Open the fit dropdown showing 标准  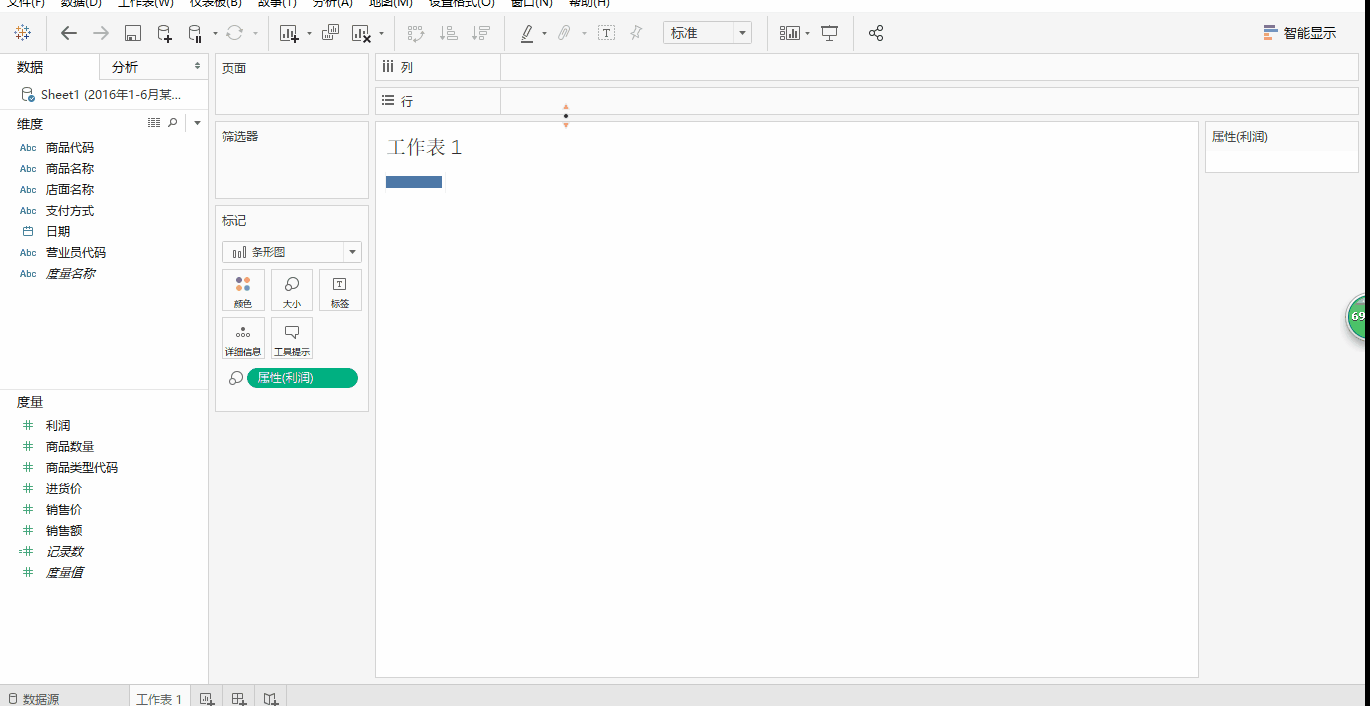pyautogui.click(x=740, y=32)
